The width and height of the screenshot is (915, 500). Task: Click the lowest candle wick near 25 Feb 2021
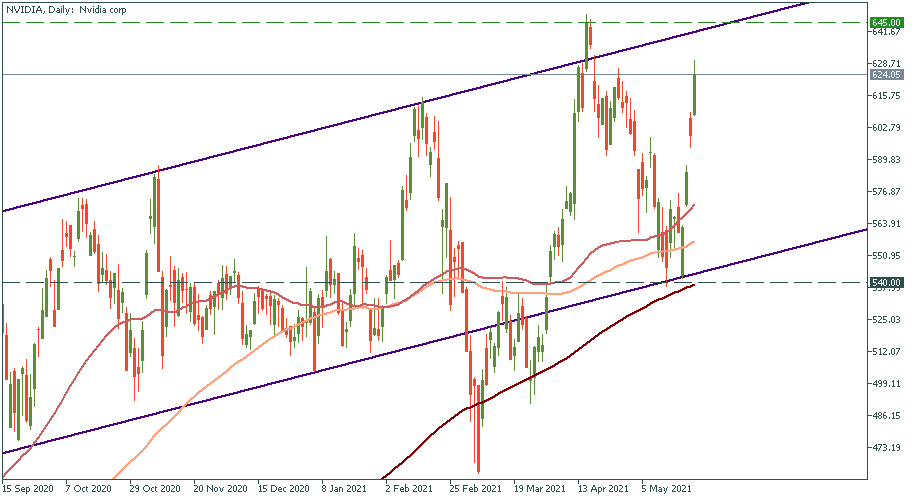coord(478,468)
